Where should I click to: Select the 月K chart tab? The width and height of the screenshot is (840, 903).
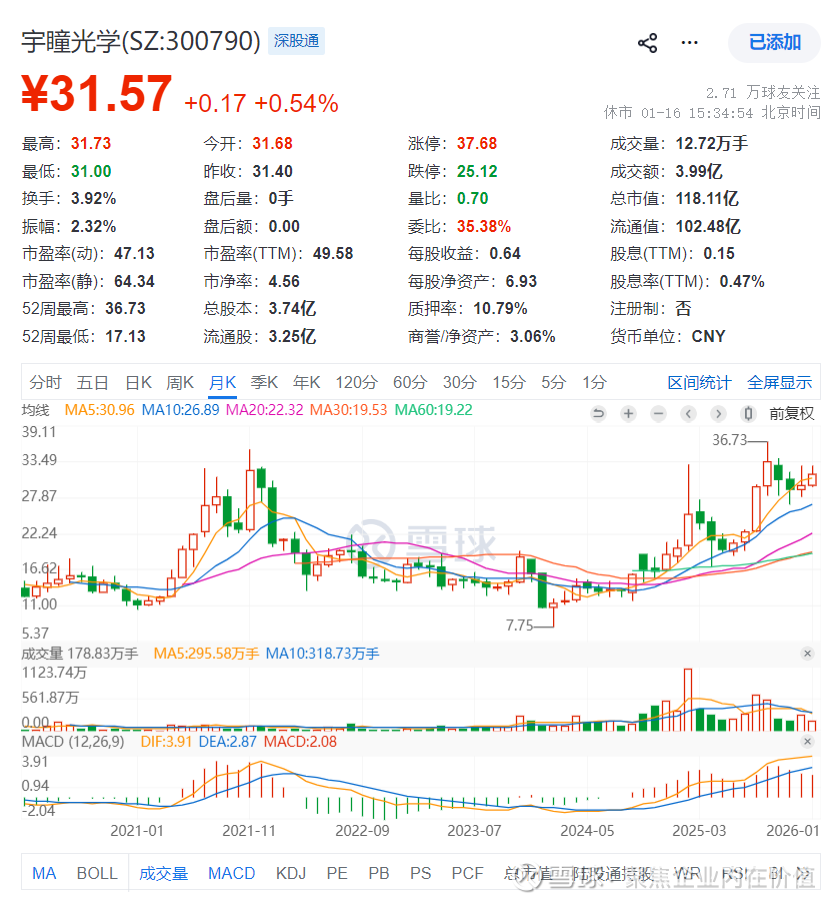point(222,382)
